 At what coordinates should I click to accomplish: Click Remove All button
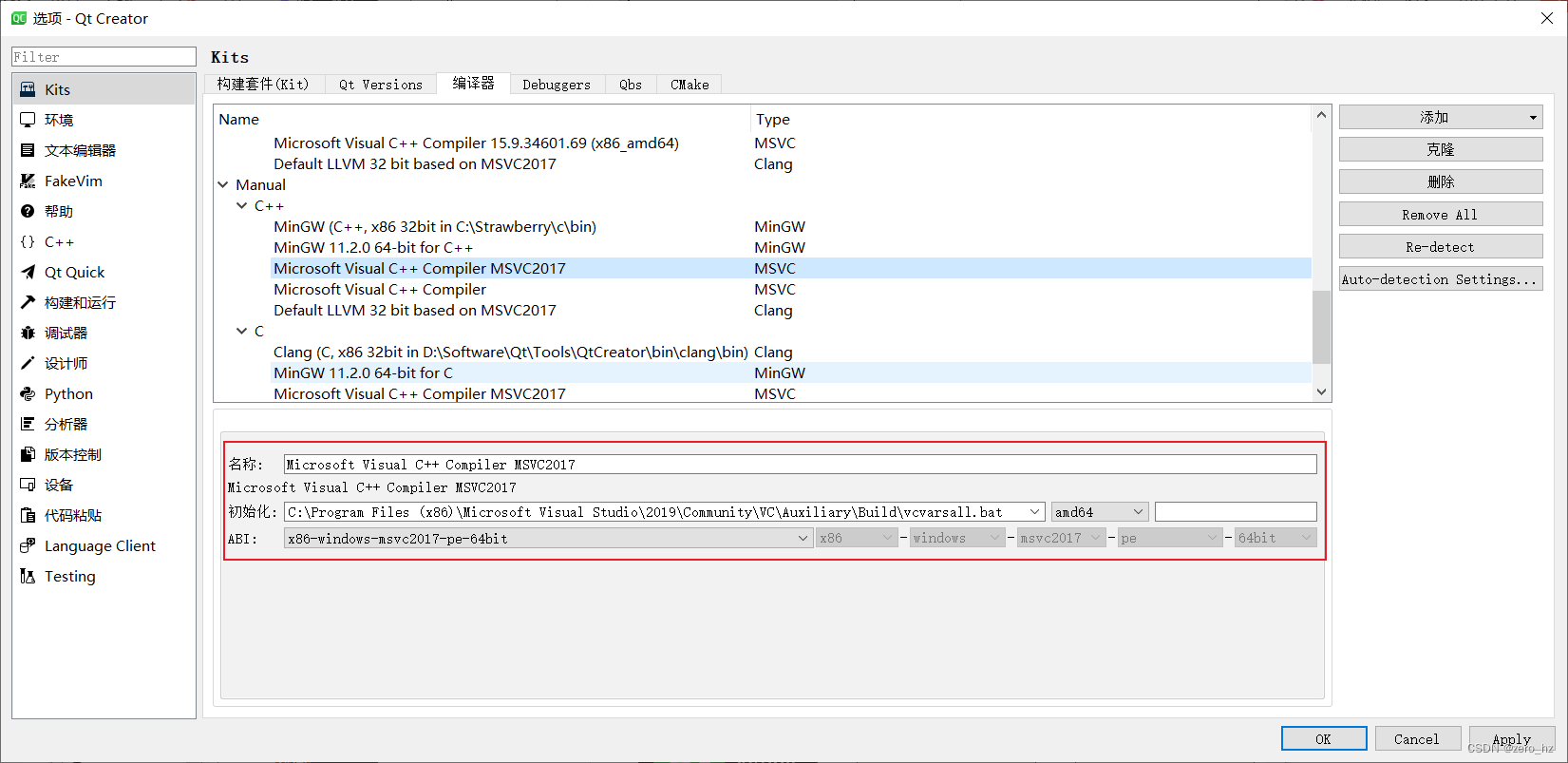(1441, 214)
